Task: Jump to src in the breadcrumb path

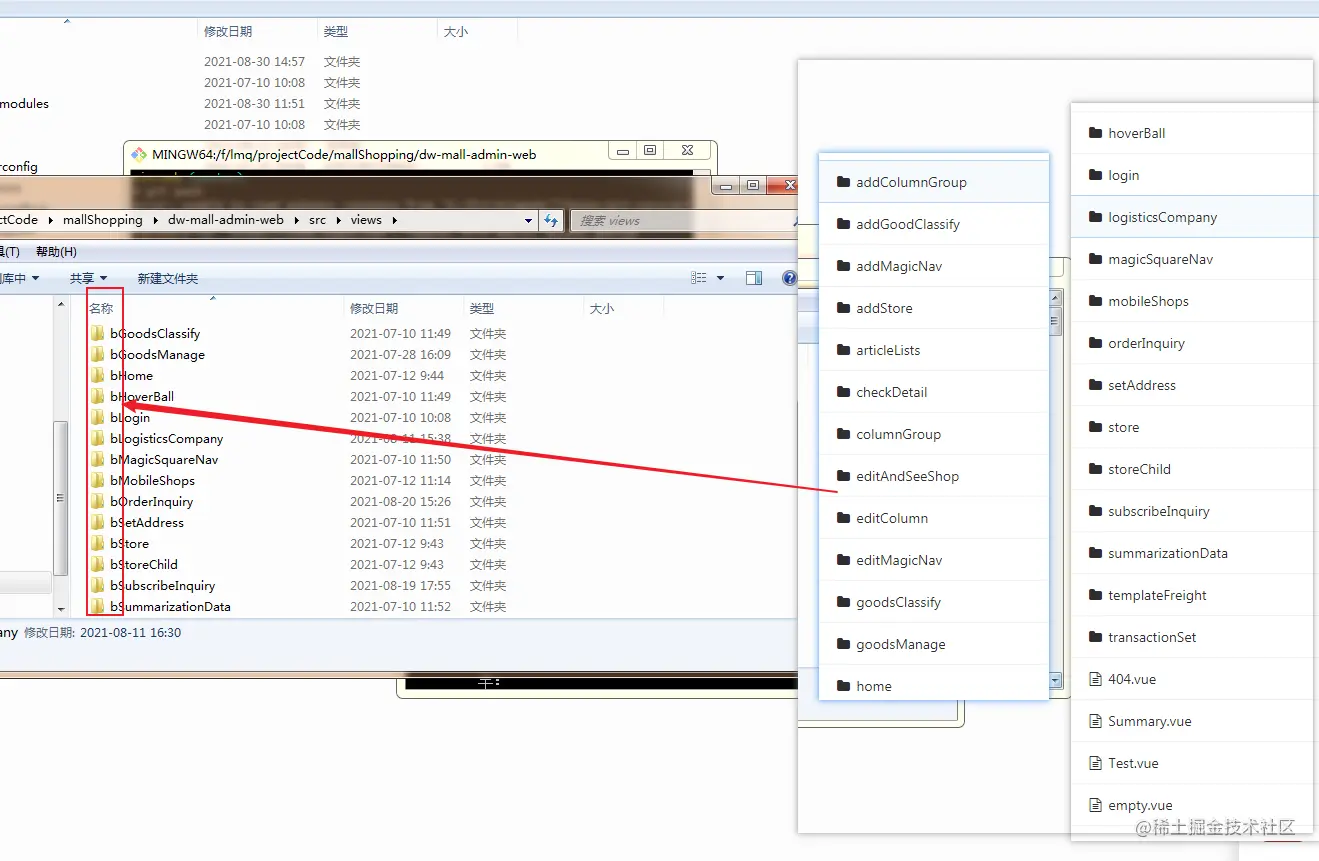Action: tap(317, 220)
